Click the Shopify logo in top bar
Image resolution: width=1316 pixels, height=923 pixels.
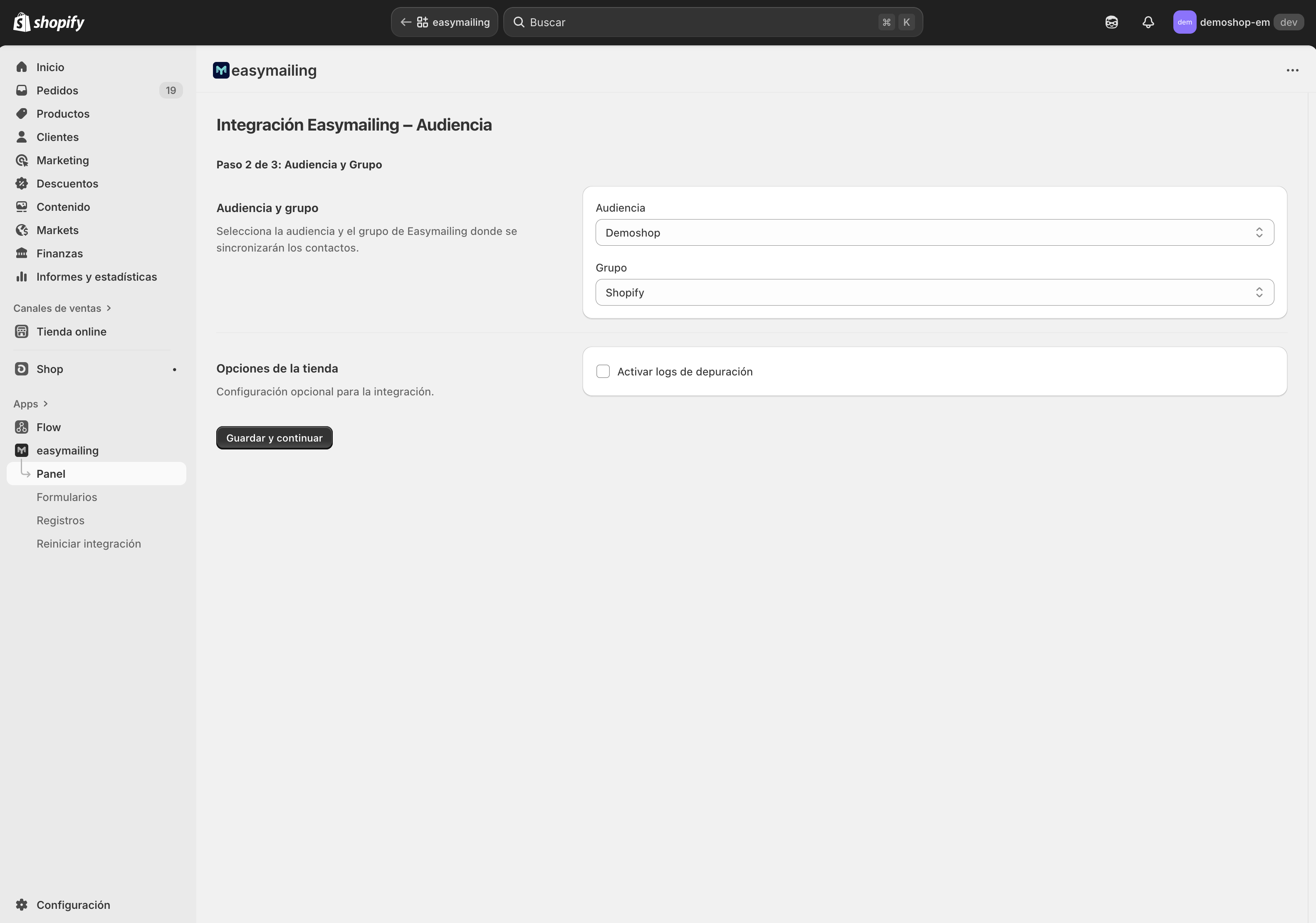(x=49, y=22)
